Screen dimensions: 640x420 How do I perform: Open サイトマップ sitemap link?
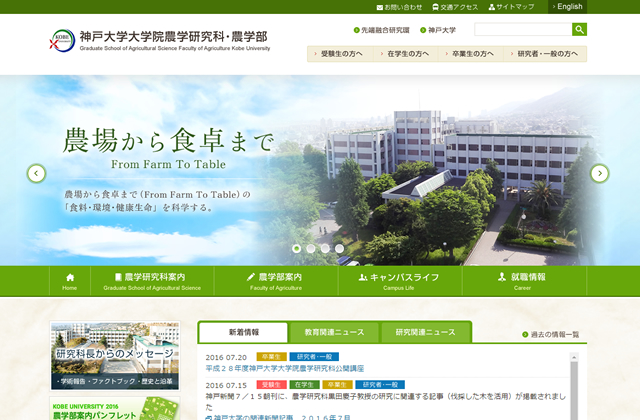tap(511, 7)
